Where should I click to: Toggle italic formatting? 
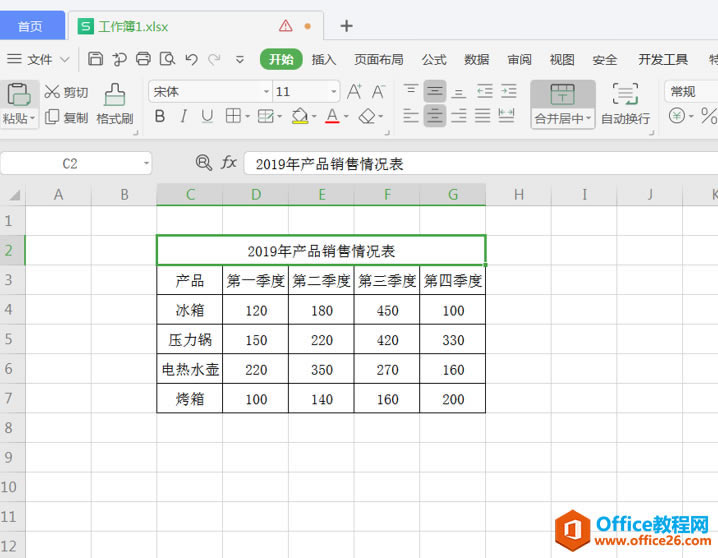click(x=184, y=116)
